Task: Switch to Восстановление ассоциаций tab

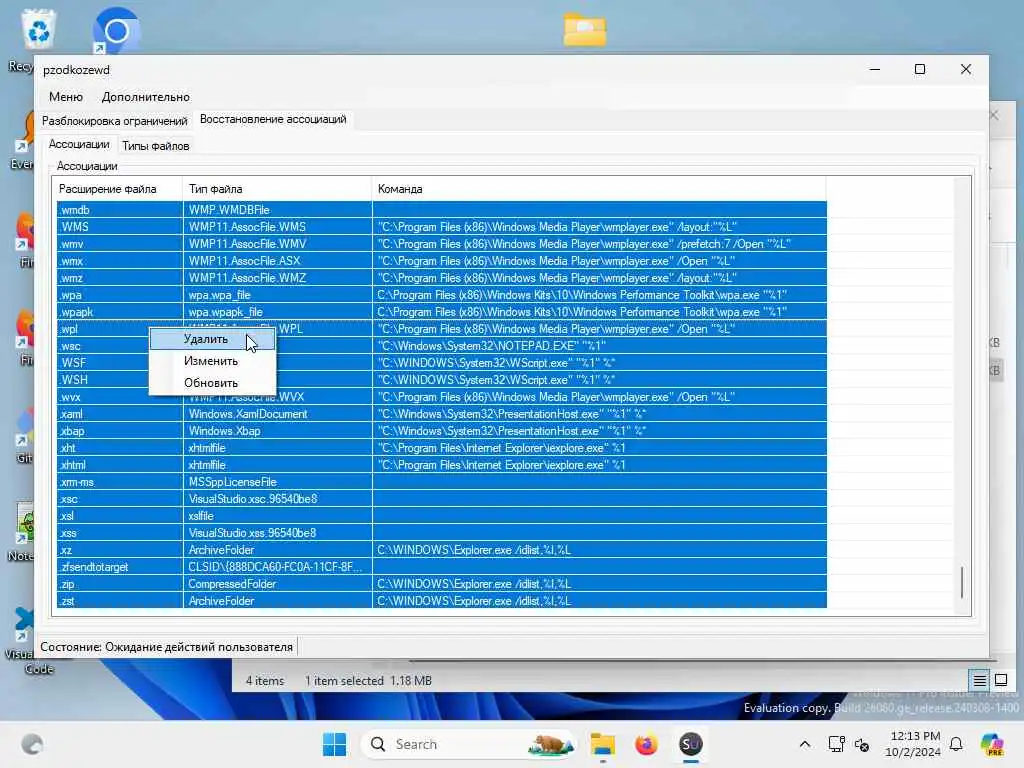Action: point(273,119)
